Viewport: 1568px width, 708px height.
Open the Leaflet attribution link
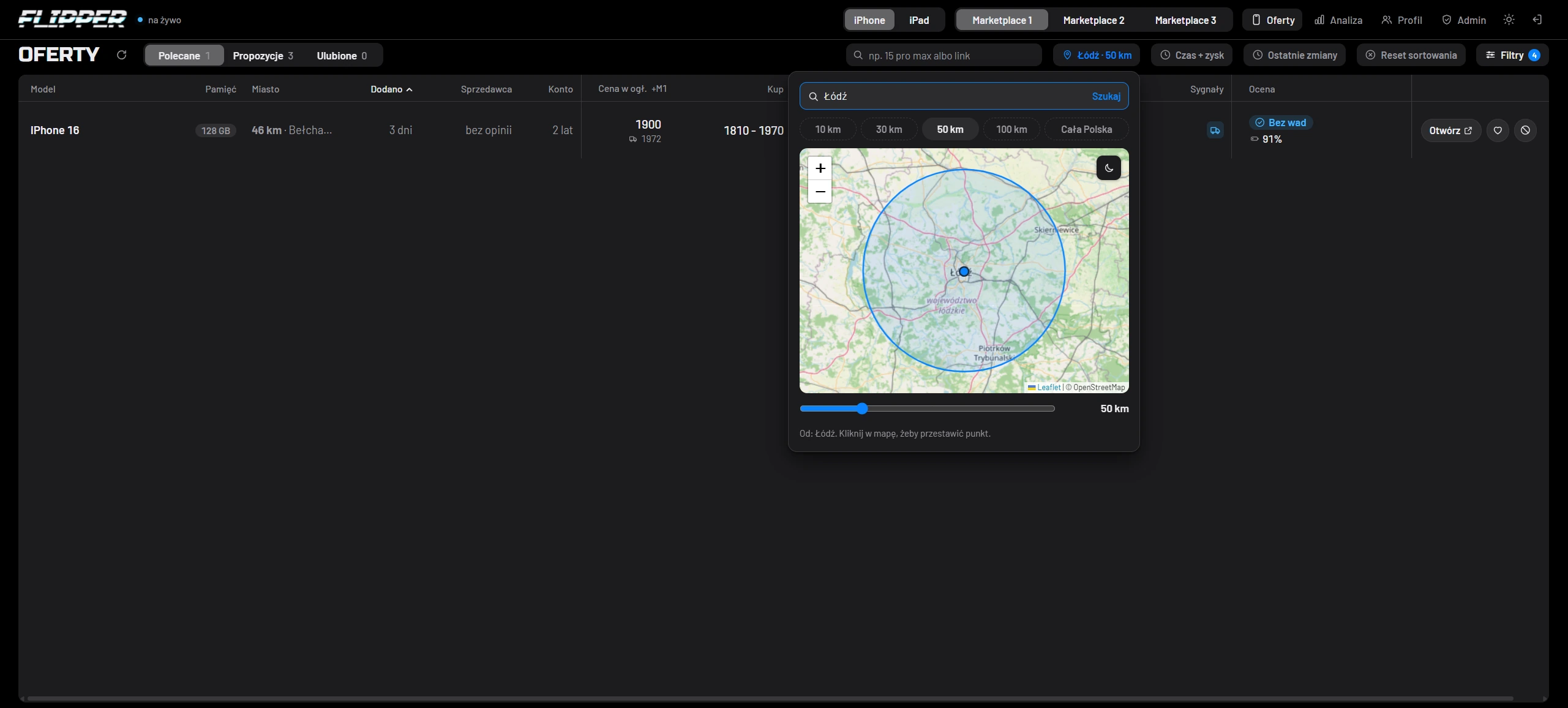(x=1048, y=387)
